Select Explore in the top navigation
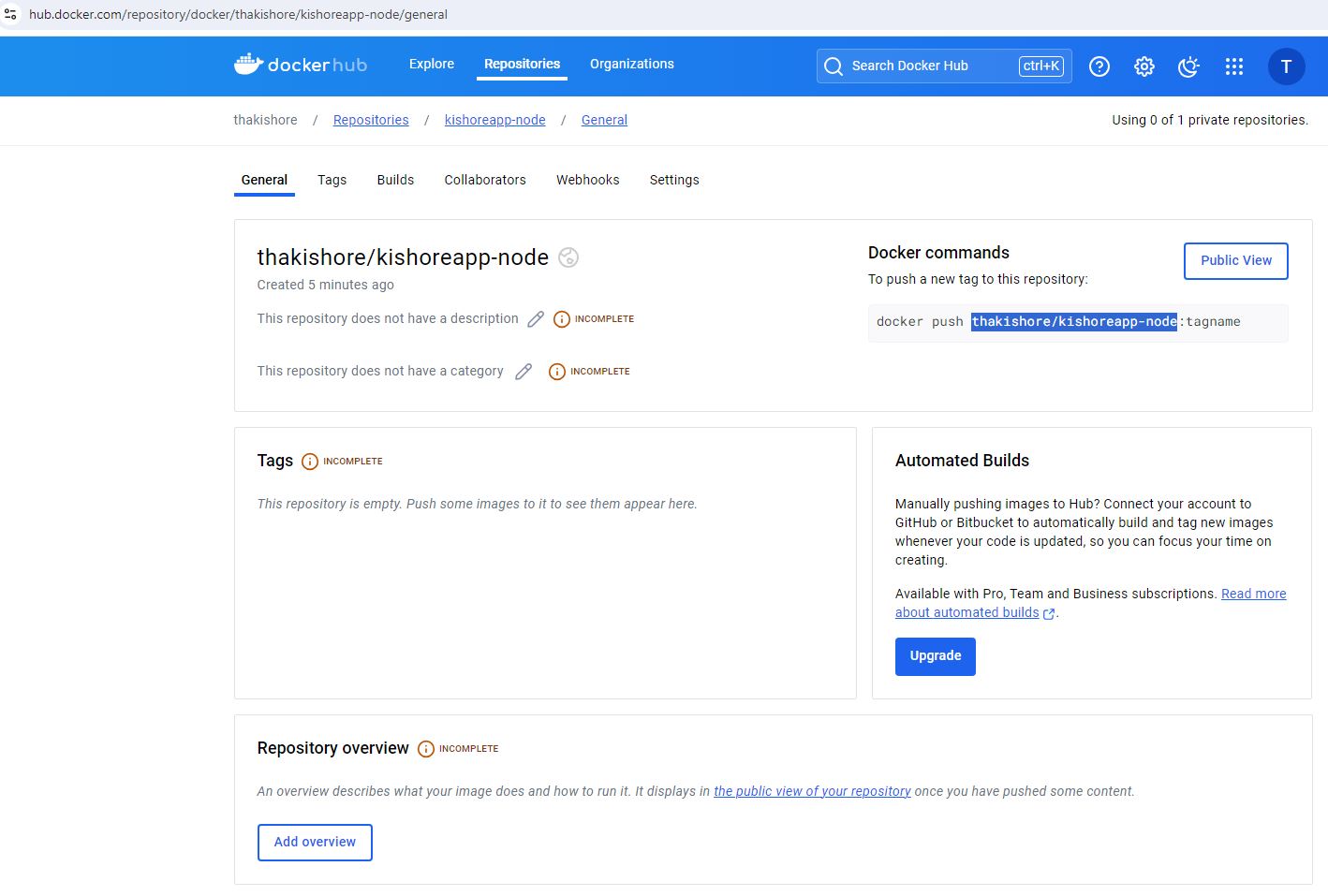Image resolution: width=1328 pixels, height=896 pixels. tap(432, 64)
